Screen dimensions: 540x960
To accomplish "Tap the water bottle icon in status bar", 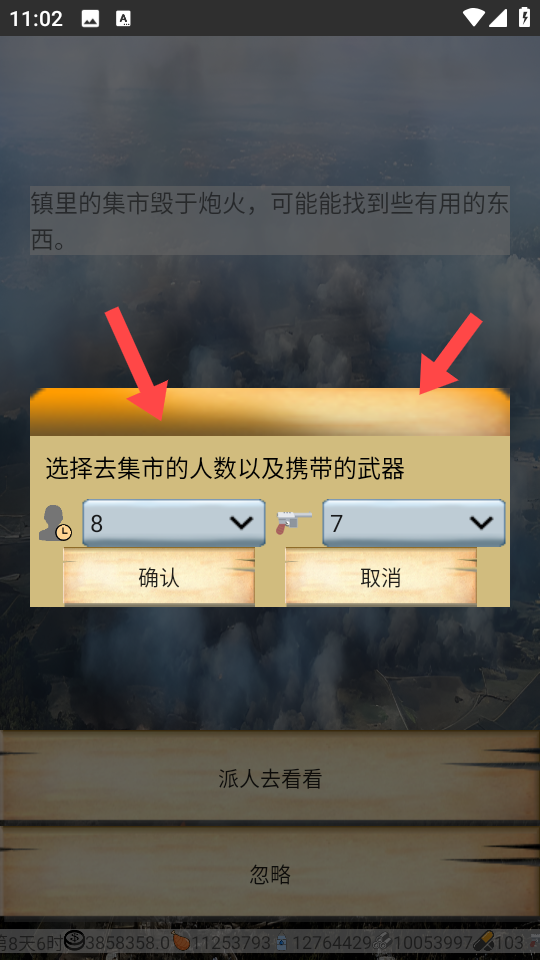I will click(282, 942).
